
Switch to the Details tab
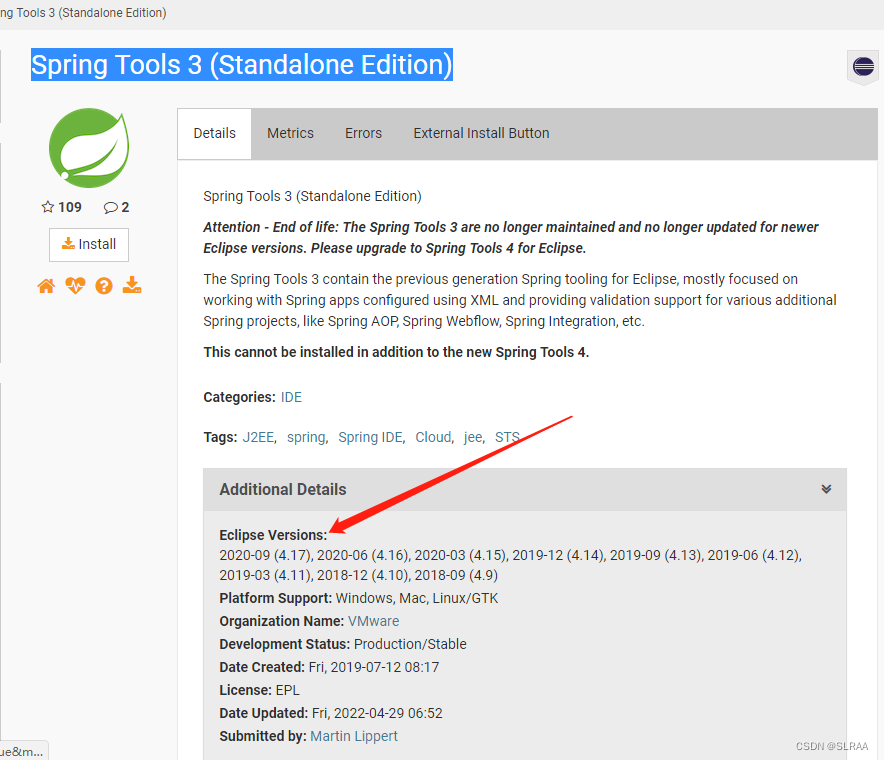214,134
